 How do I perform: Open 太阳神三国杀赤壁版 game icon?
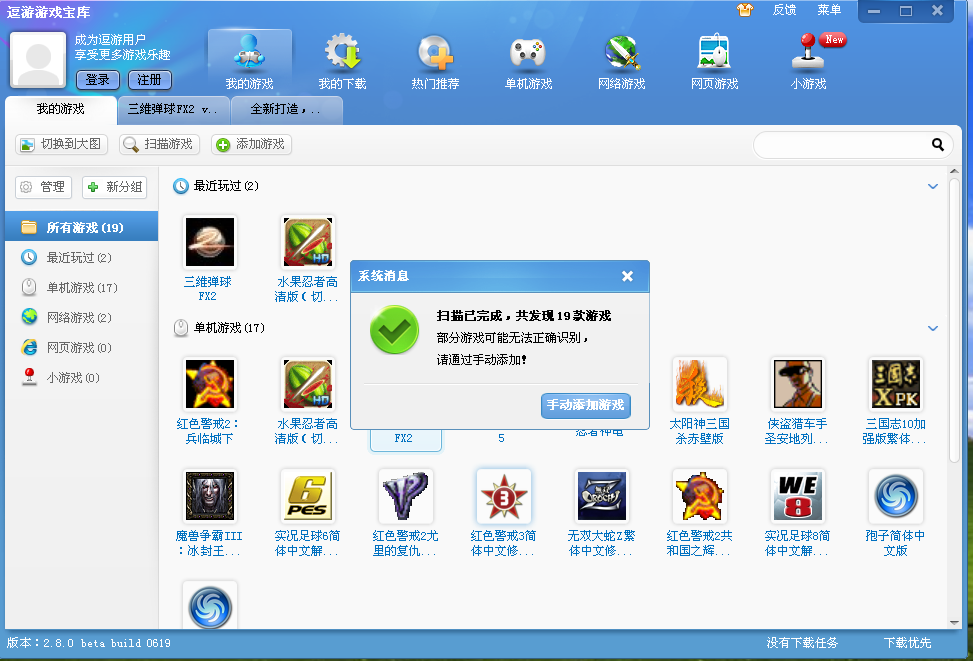click(x=699, y=384)
